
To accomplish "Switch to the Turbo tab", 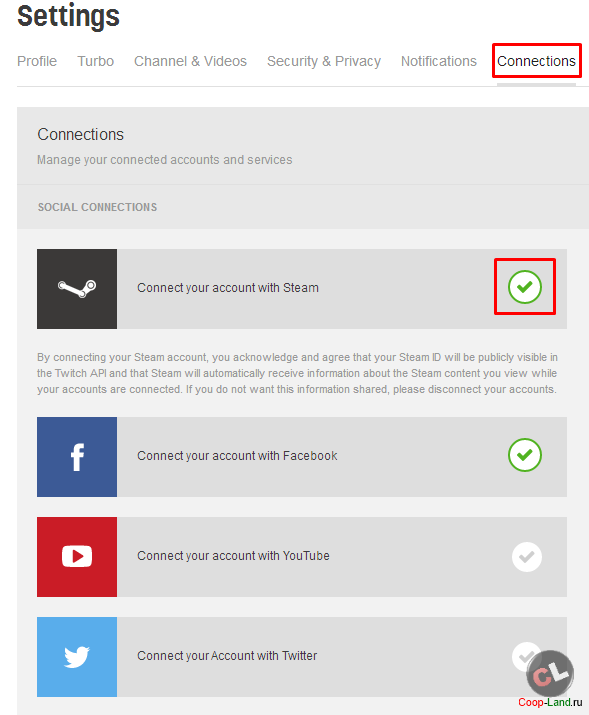I will pos(95,61).
